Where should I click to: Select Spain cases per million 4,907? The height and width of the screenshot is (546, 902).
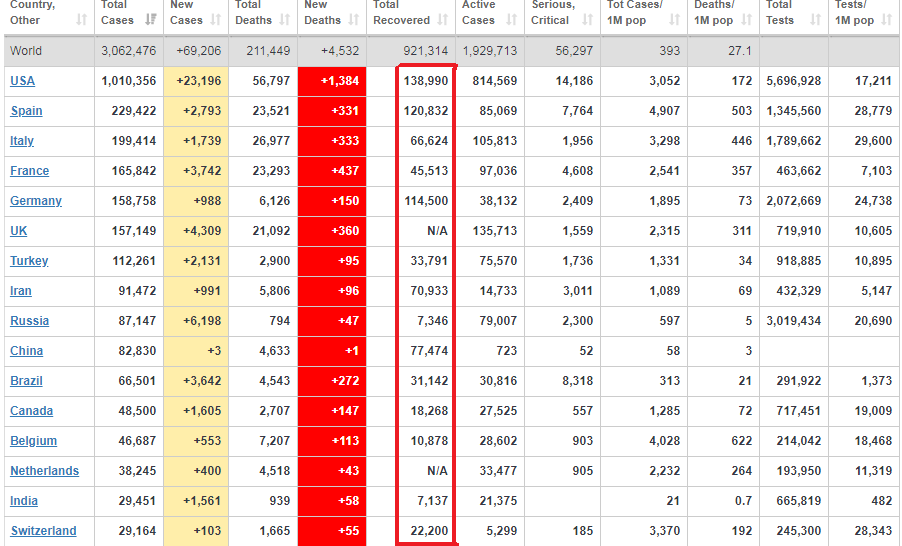click(x=664, y=111)
